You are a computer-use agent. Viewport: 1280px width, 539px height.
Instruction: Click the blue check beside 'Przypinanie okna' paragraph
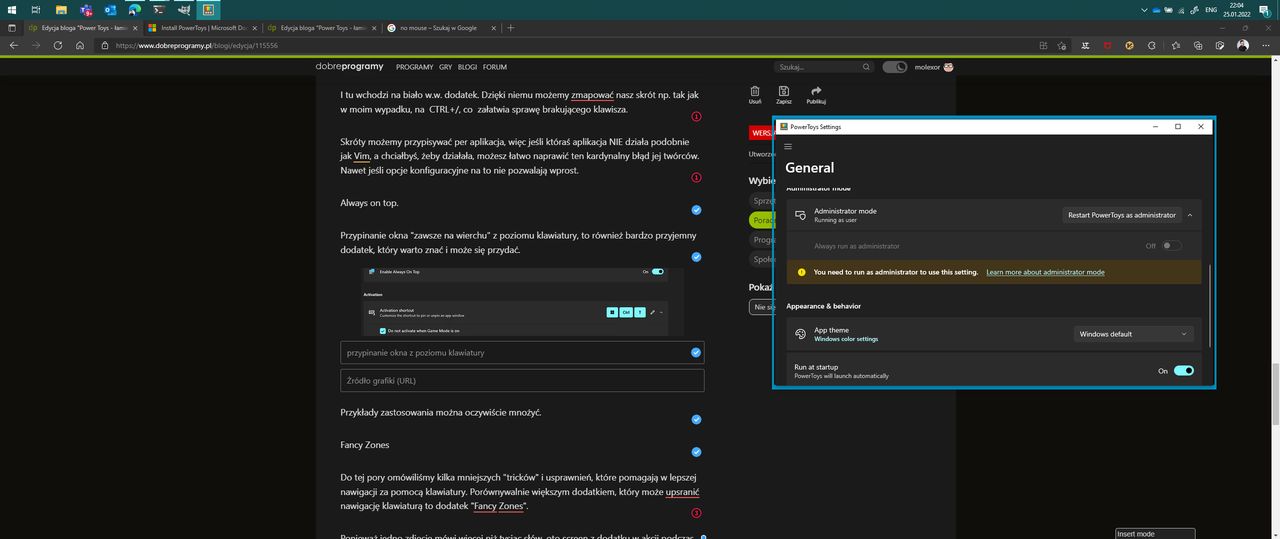(696, 257)
